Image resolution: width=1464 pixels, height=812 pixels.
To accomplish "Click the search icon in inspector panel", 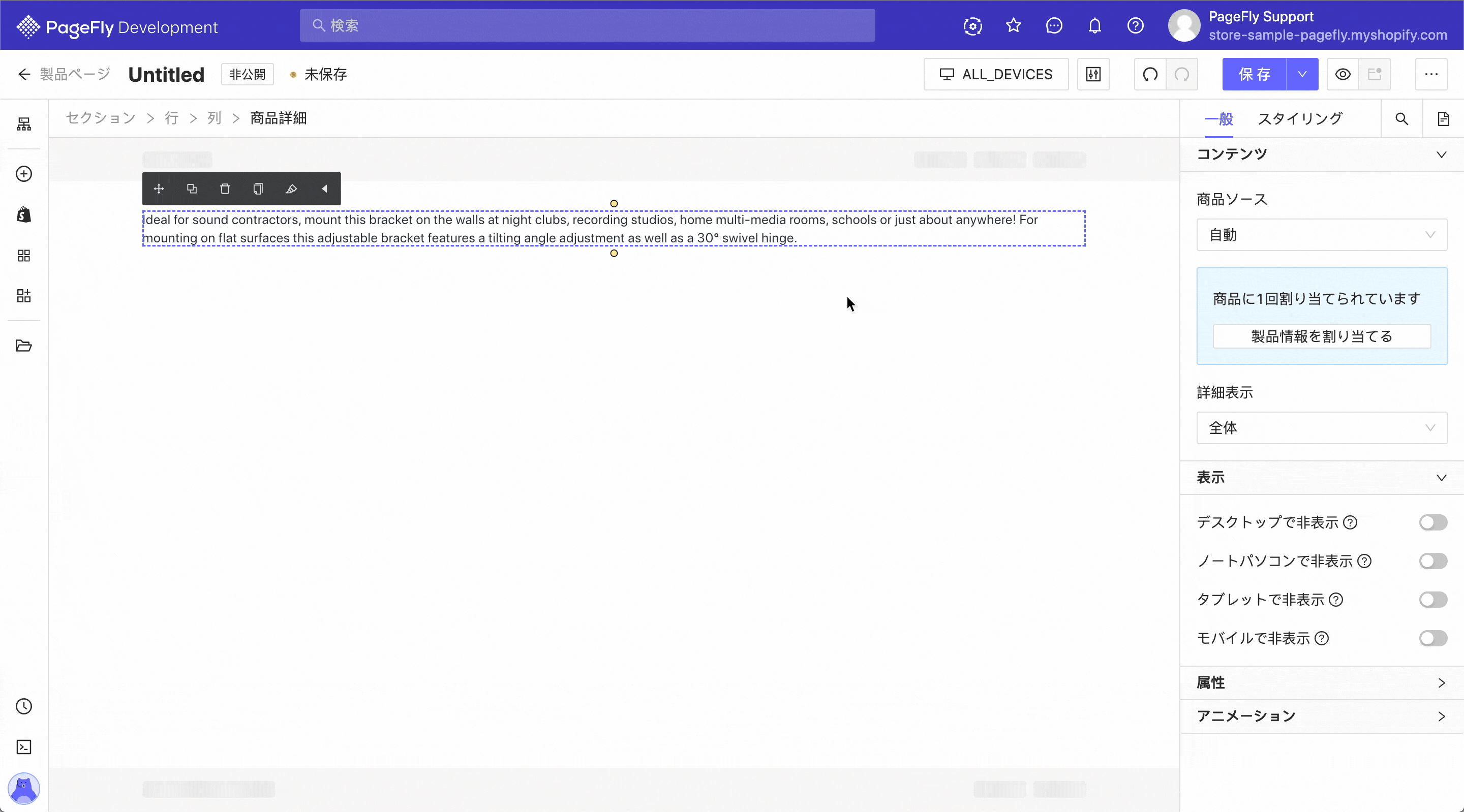I will coord(1402,119).
